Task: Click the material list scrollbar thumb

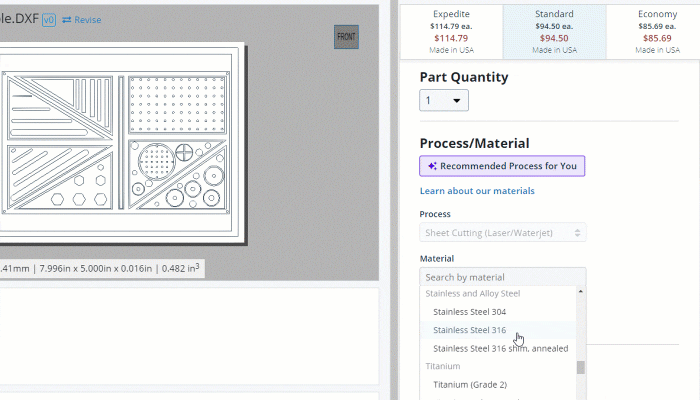Action: [581, 367]
